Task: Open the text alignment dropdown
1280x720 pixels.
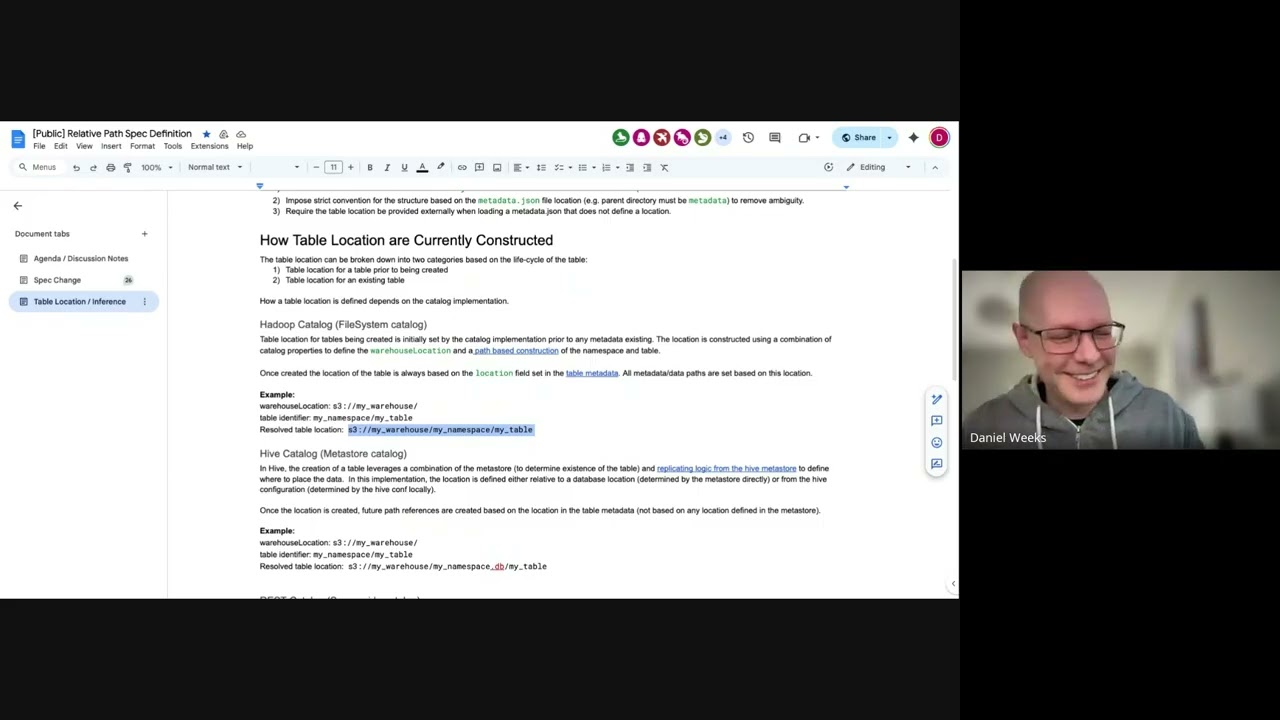Action: [x=520, y=168]
